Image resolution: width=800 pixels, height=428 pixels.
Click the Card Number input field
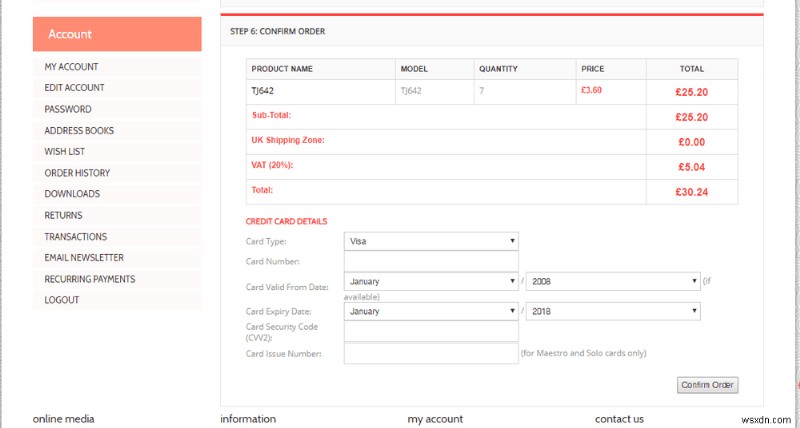(x=431, y=261)
